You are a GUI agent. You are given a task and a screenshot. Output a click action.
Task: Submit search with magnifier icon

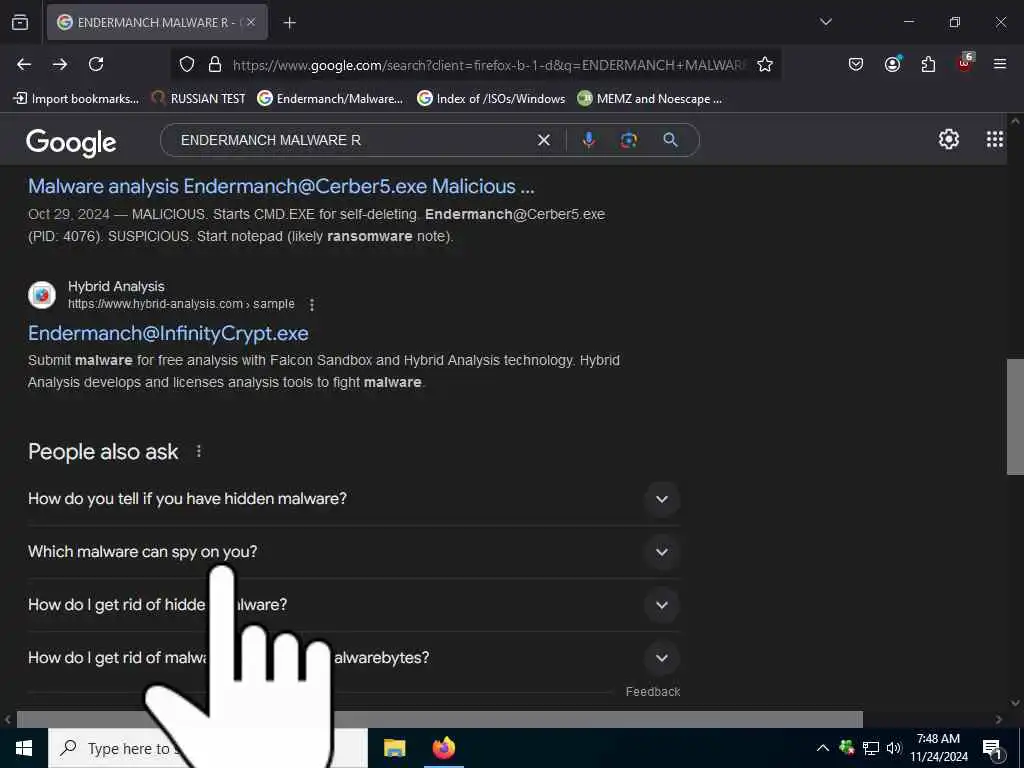671,139
